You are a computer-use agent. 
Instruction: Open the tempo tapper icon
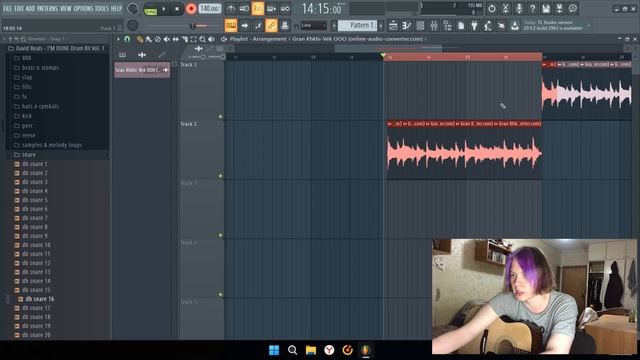click(x=488, y=25)
